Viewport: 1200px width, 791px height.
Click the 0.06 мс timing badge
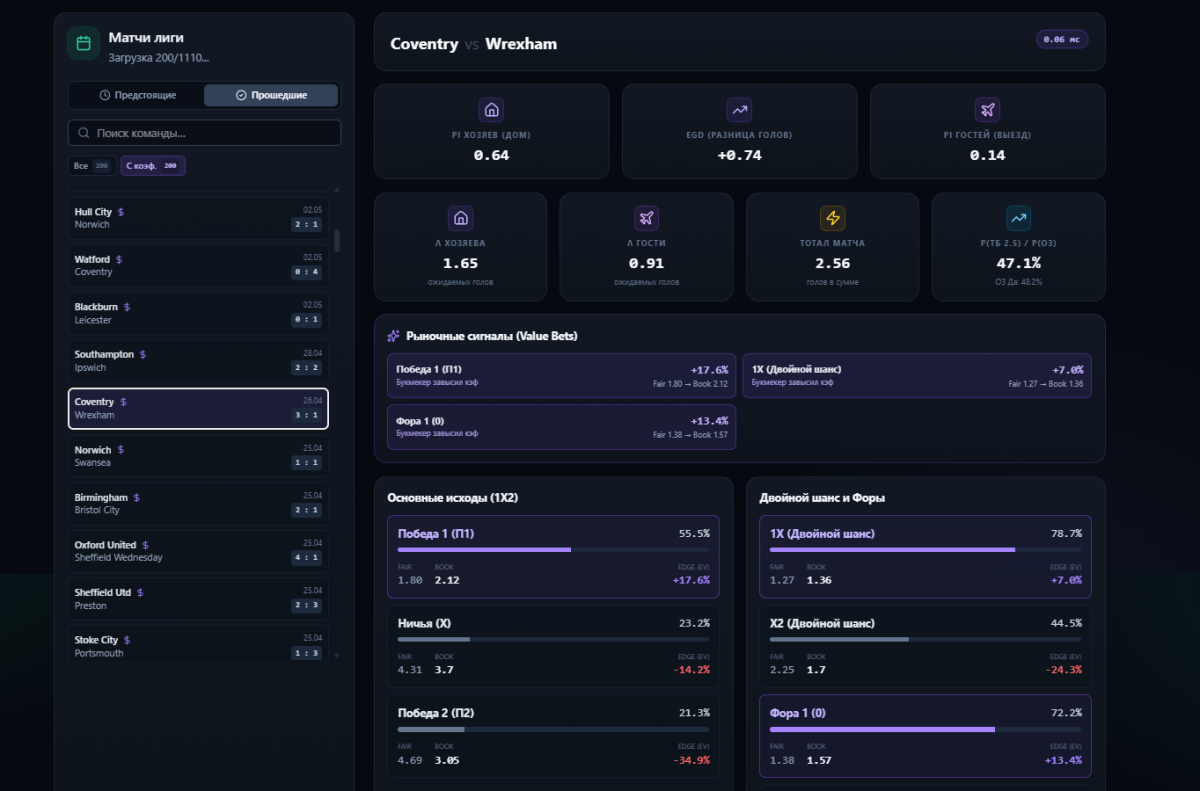(x=1062, y=39)
